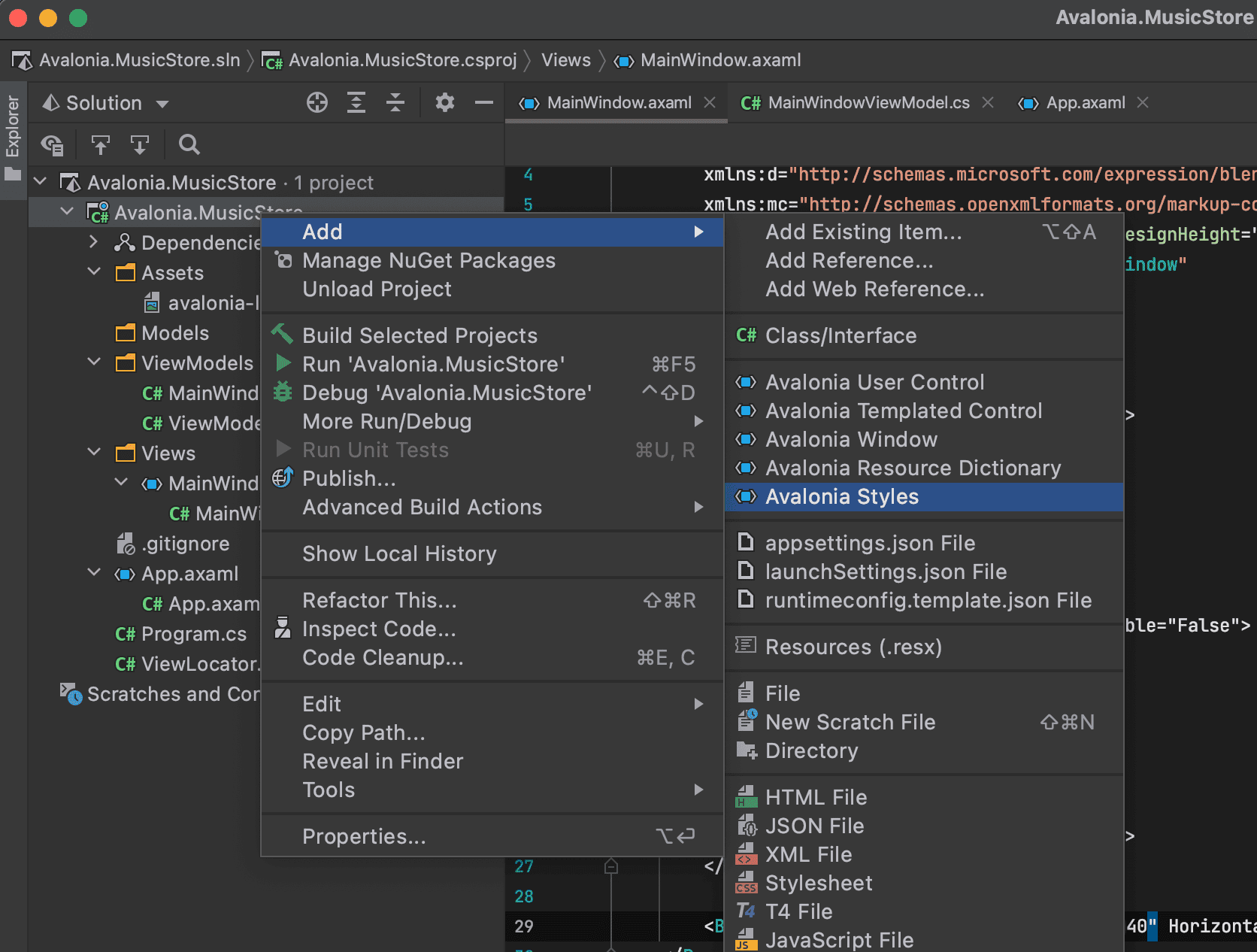Click the navigate up arrow toolbar icon
Viewport: 1257px width, 952px height.
click(101, 144)
